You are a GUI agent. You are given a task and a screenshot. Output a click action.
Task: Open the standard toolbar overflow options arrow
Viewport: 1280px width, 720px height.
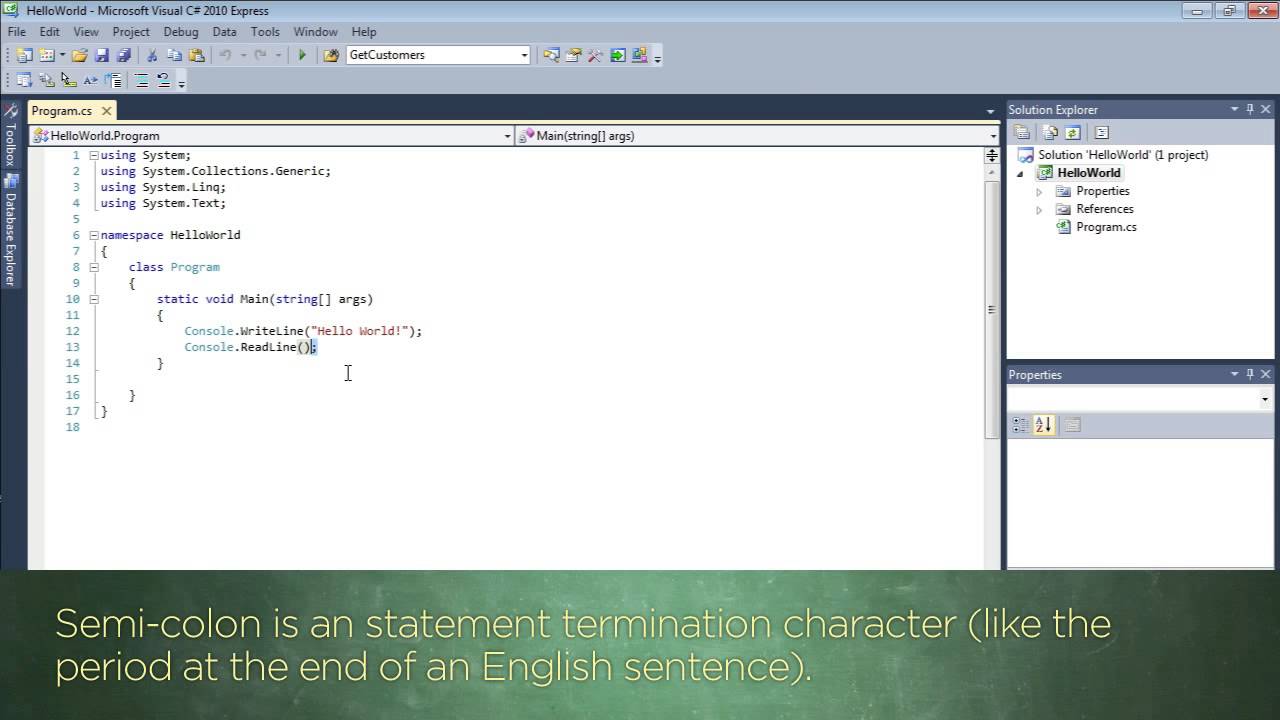pos(657,58)
